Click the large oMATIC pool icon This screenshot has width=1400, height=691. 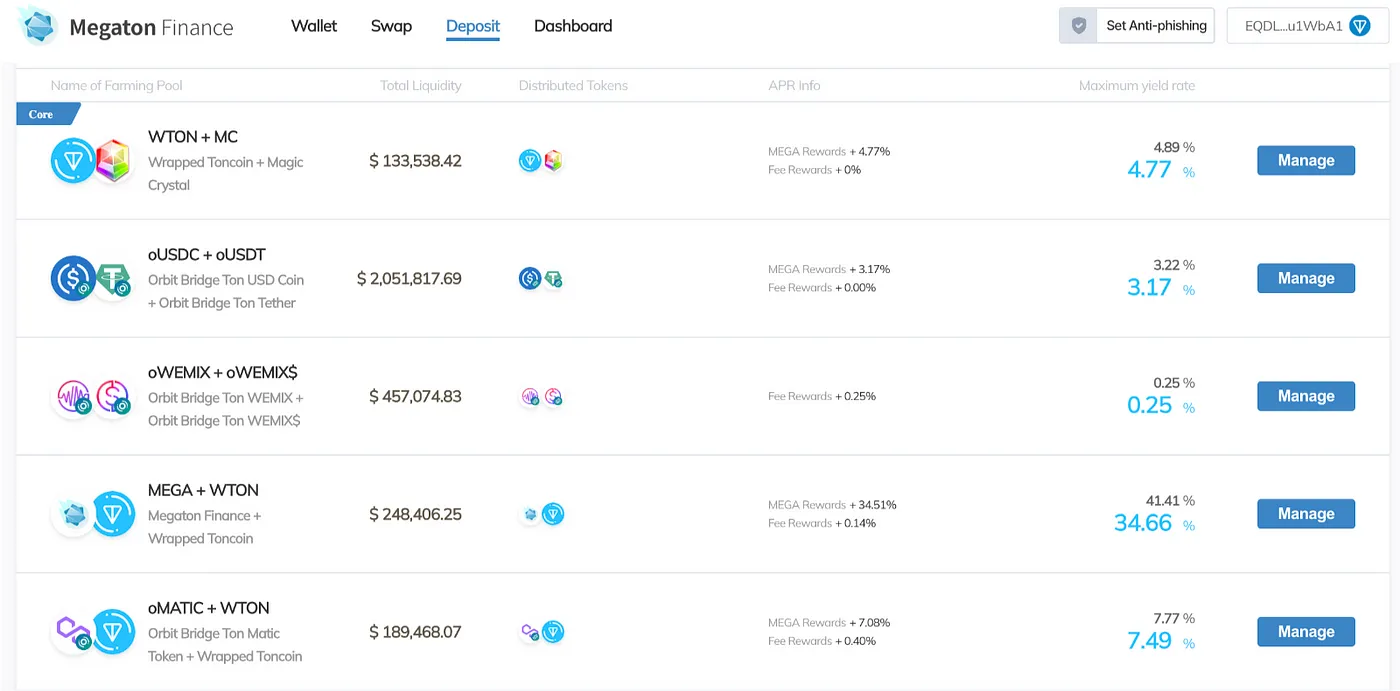click(x=73, y=632)
